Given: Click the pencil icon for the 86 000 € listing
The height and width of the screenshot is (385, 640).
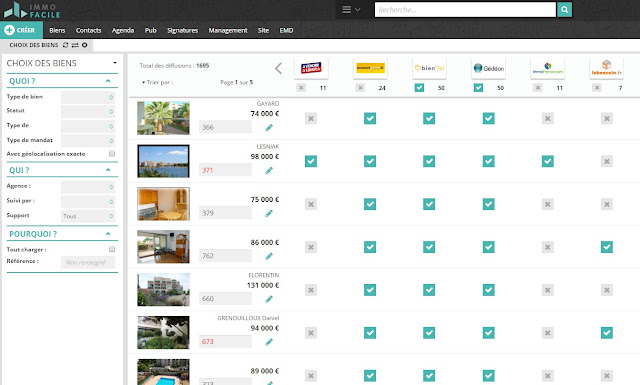Looking at the screenshot, I should (x=269, y=256).
